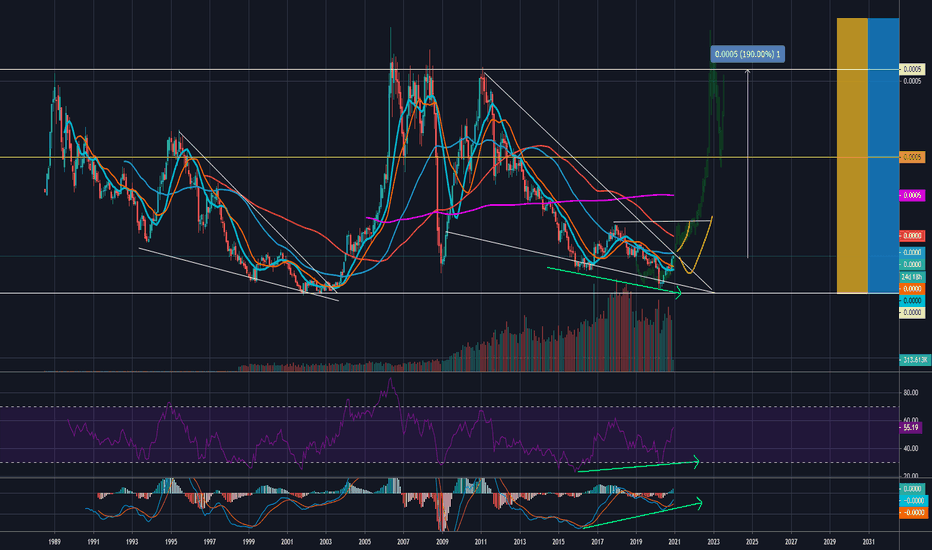Click the 1997 label on the time axis
The width and height of the screenshot is (932, 550).
pyautogui.click(x=209, y=542)
